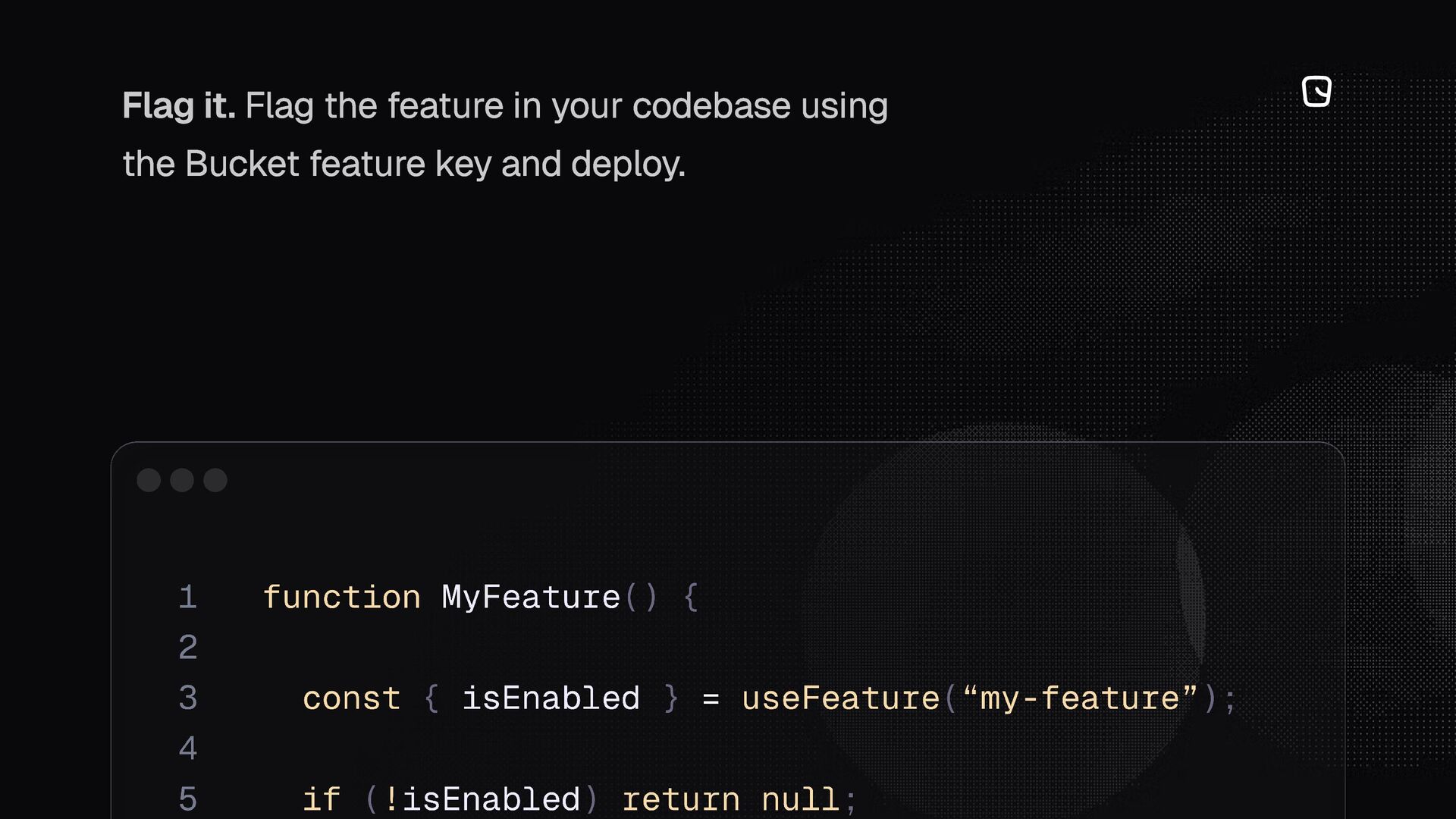This screenshot has width=1456, height=819.
Task: Click the "function" keyword on line 1
Action: 342,598
